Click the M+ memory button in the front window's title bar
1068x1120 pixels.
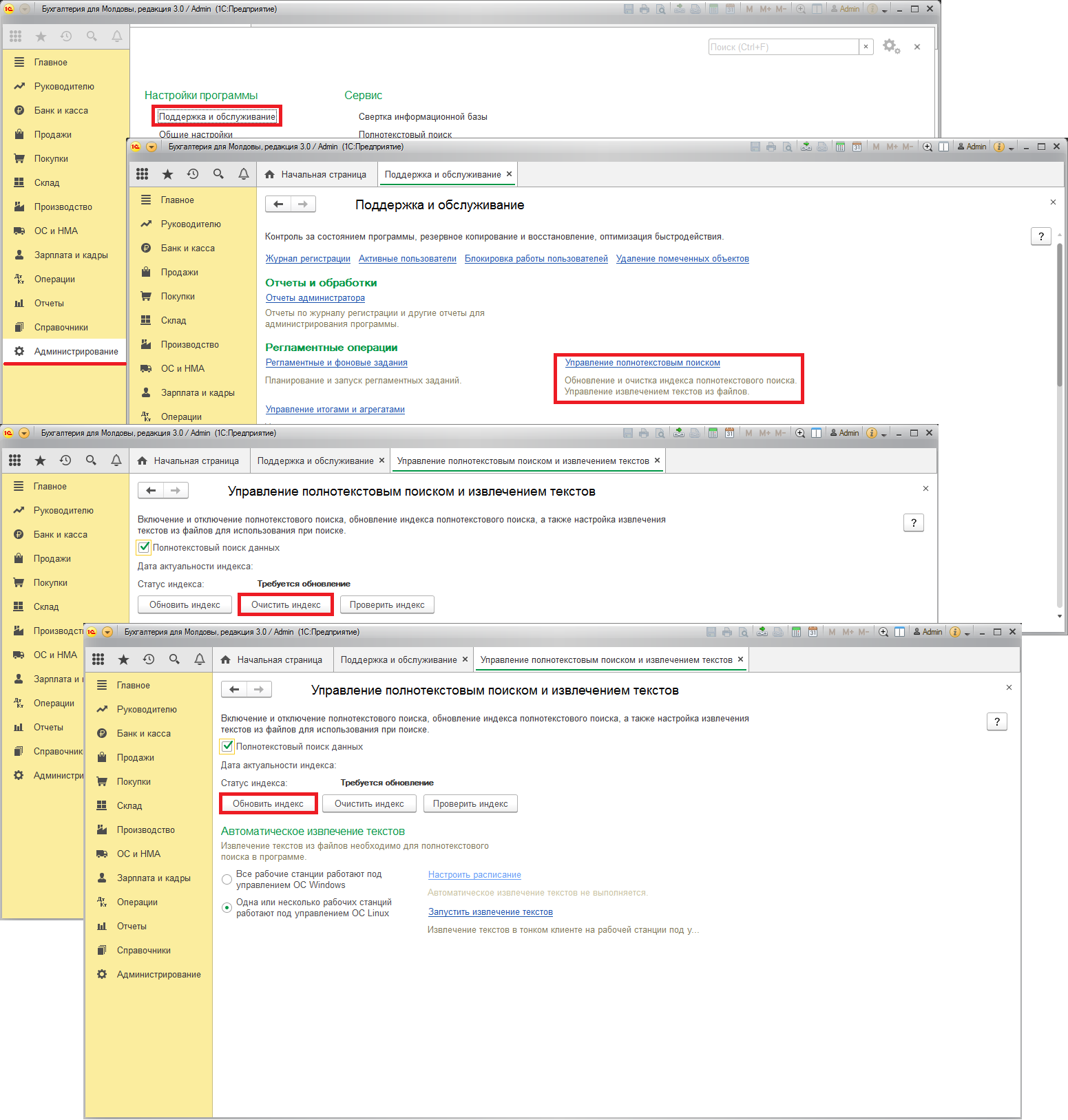[x=848, y=632]
